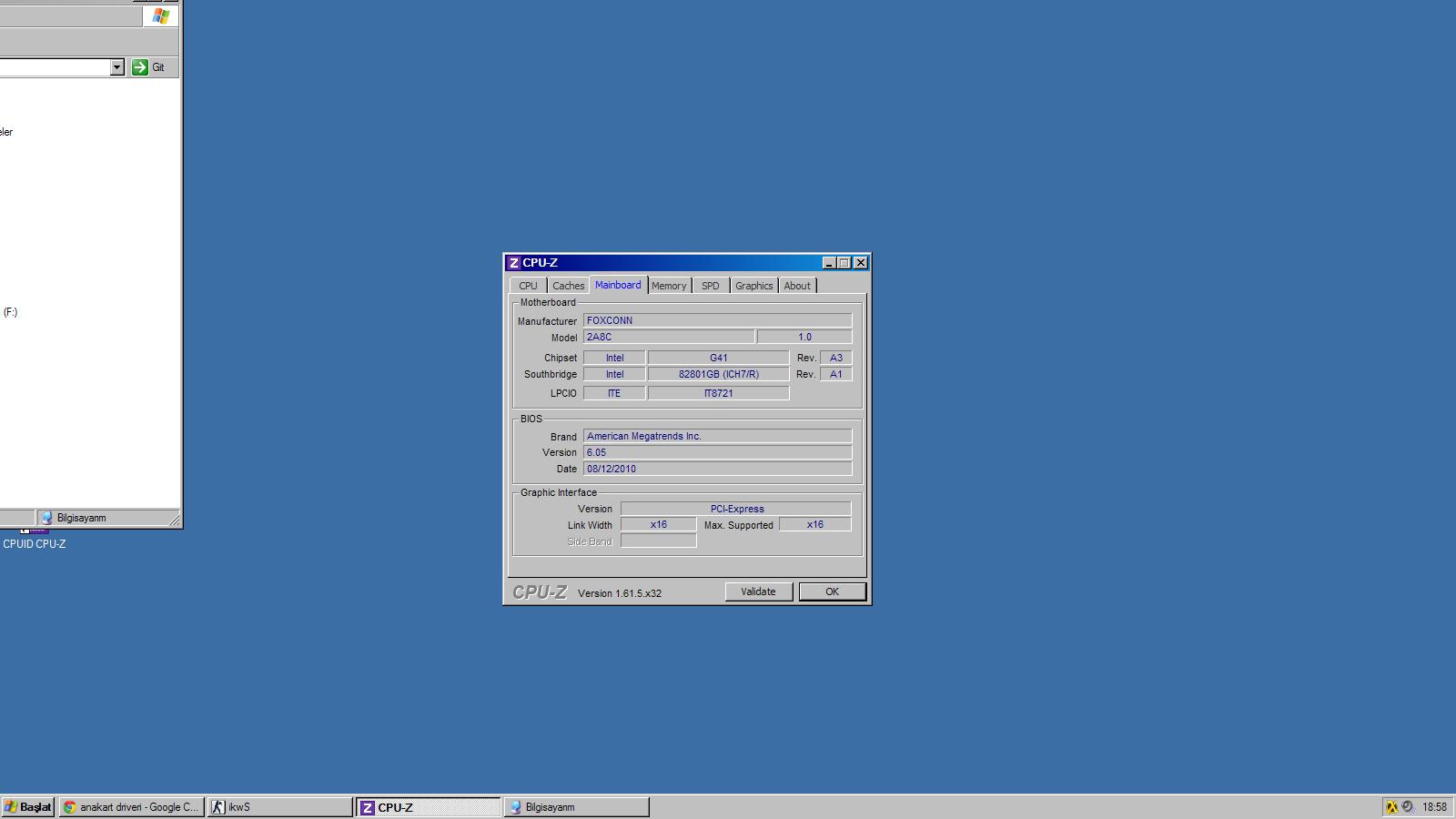Click the CPU-Z taskbar button

click(428, 807)
